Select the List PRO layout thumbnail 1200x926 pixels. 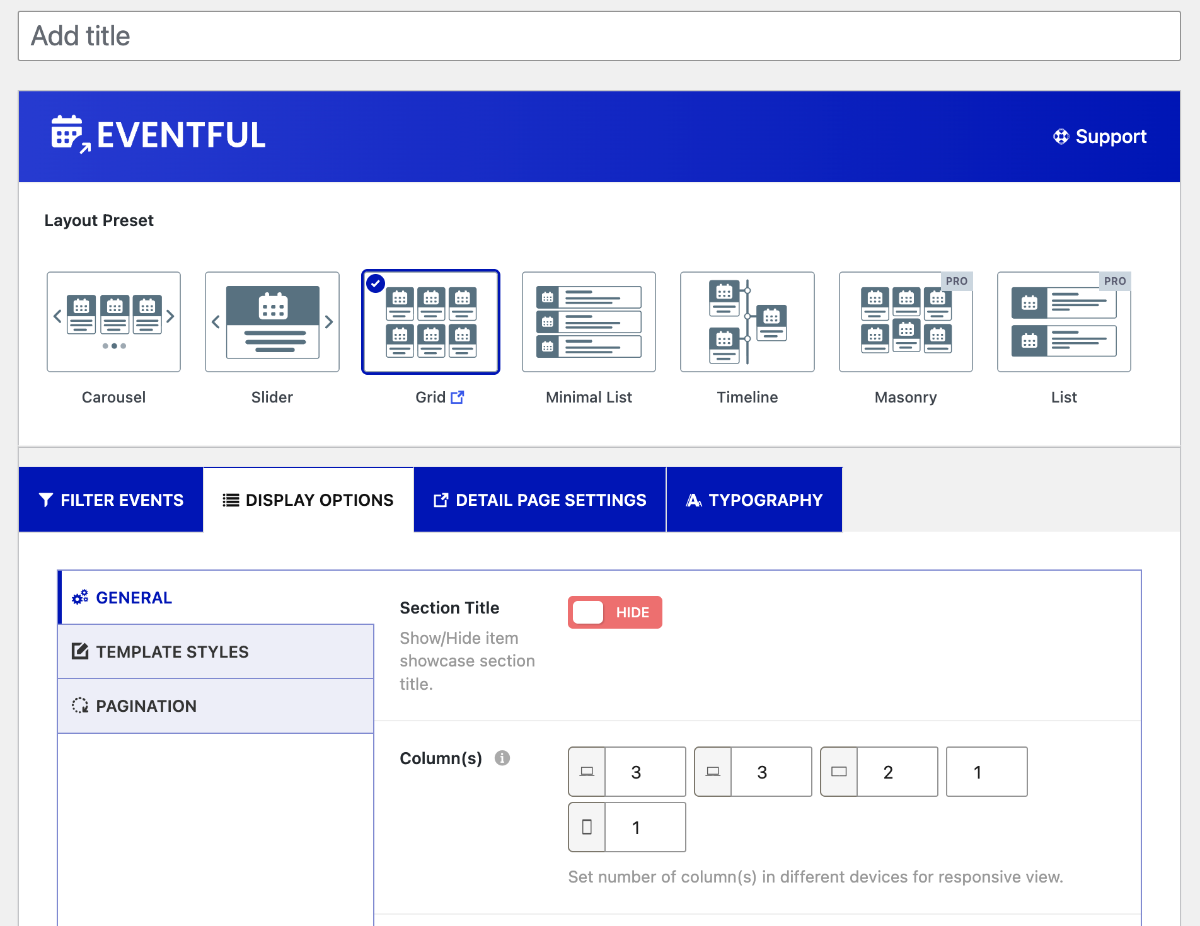click(x=1064, y=322)
